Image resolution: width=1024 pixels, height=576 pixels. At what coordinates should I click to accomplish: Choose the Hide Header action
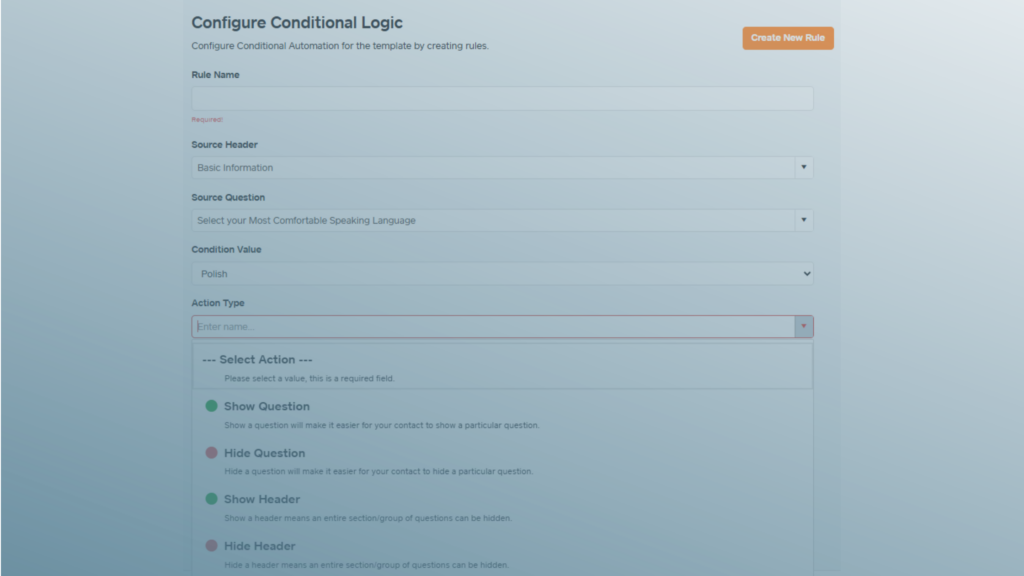point(260,546)
